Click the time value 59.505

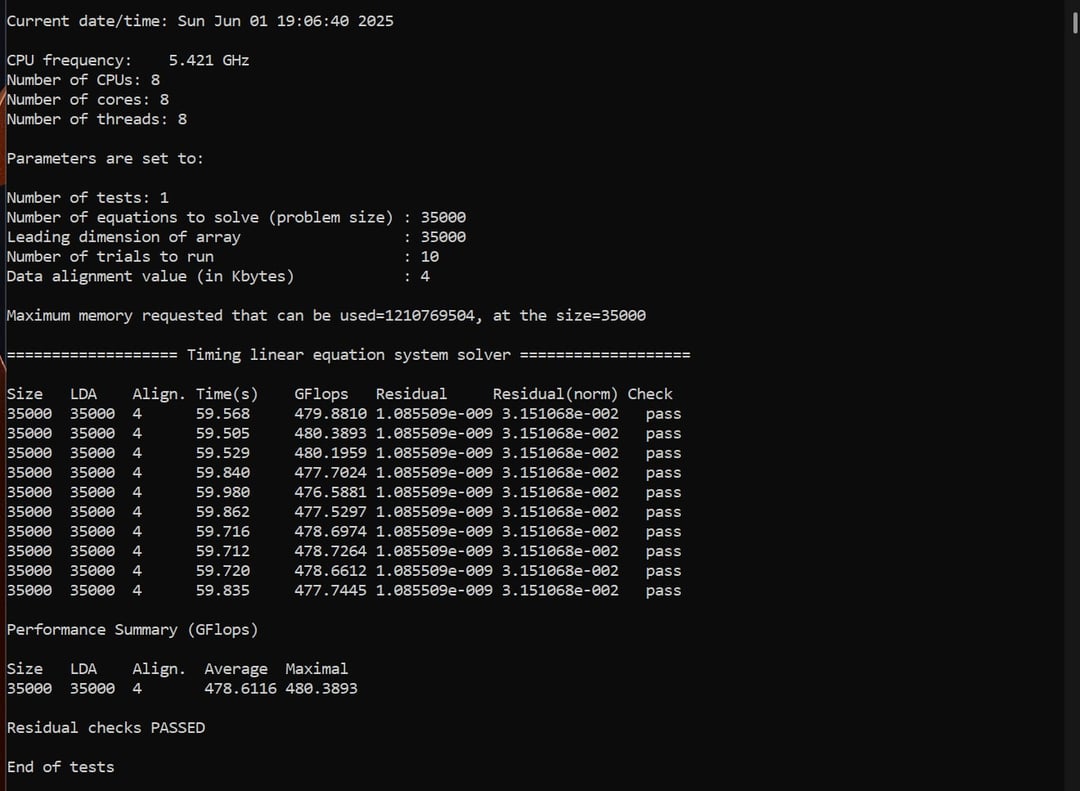click(222, 433)
